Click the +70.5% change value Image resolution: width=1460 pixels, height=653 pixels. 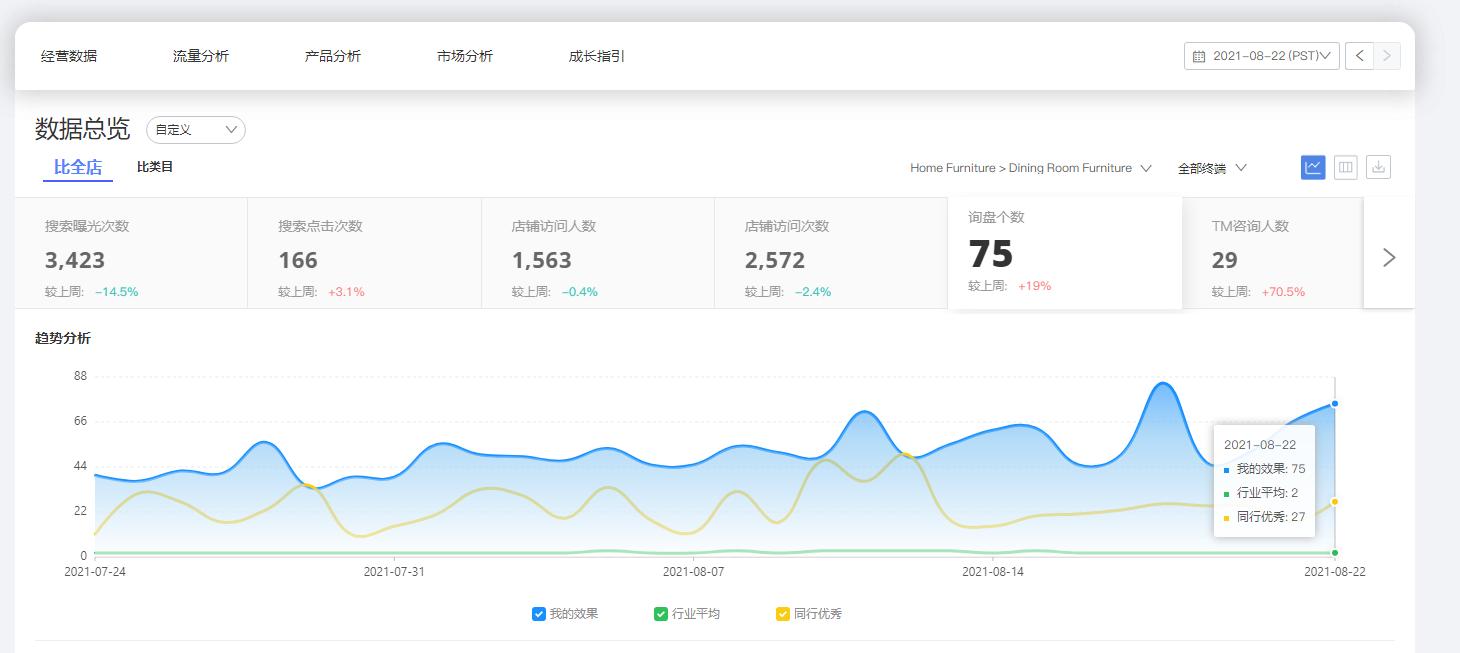(x=1283, y=292)
